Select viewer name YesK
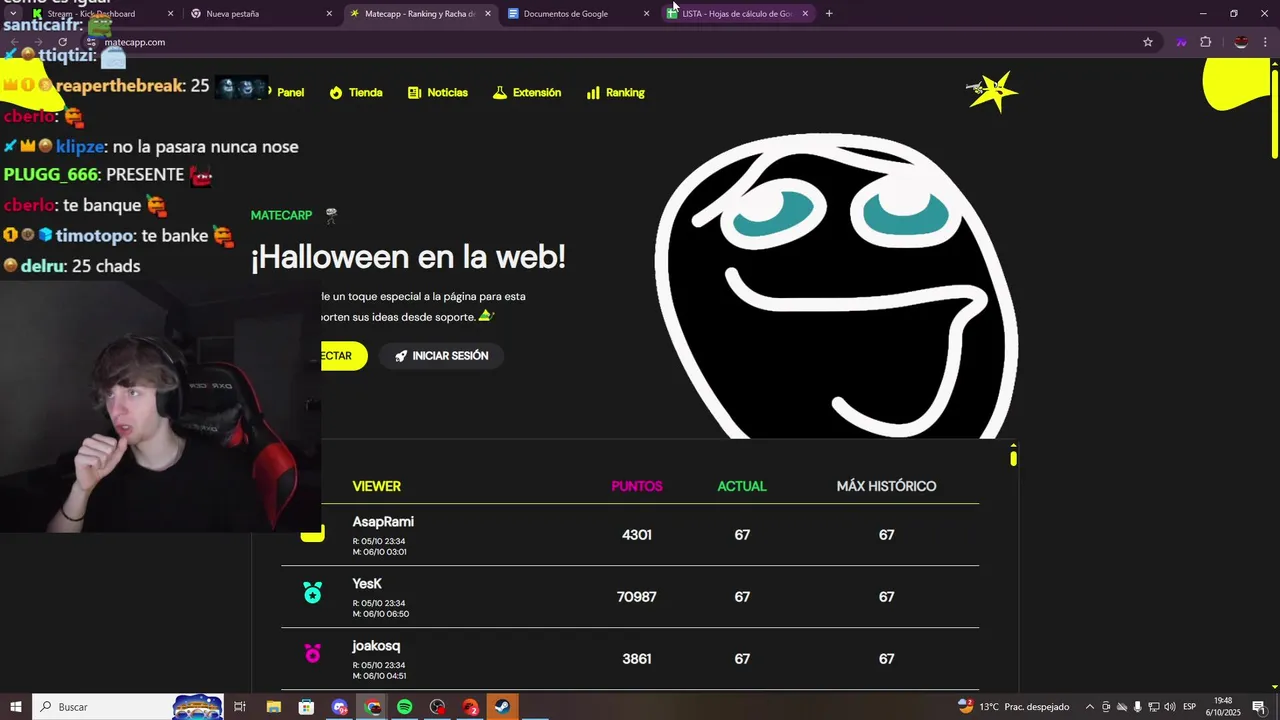 (367, 584)
